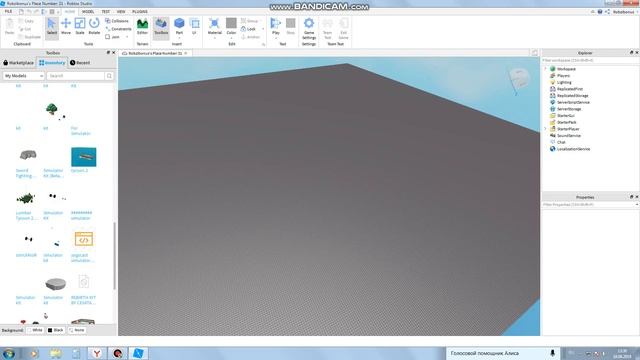Open the Recent tab in Toolbox
640x360 pixels.
[80, 63]
